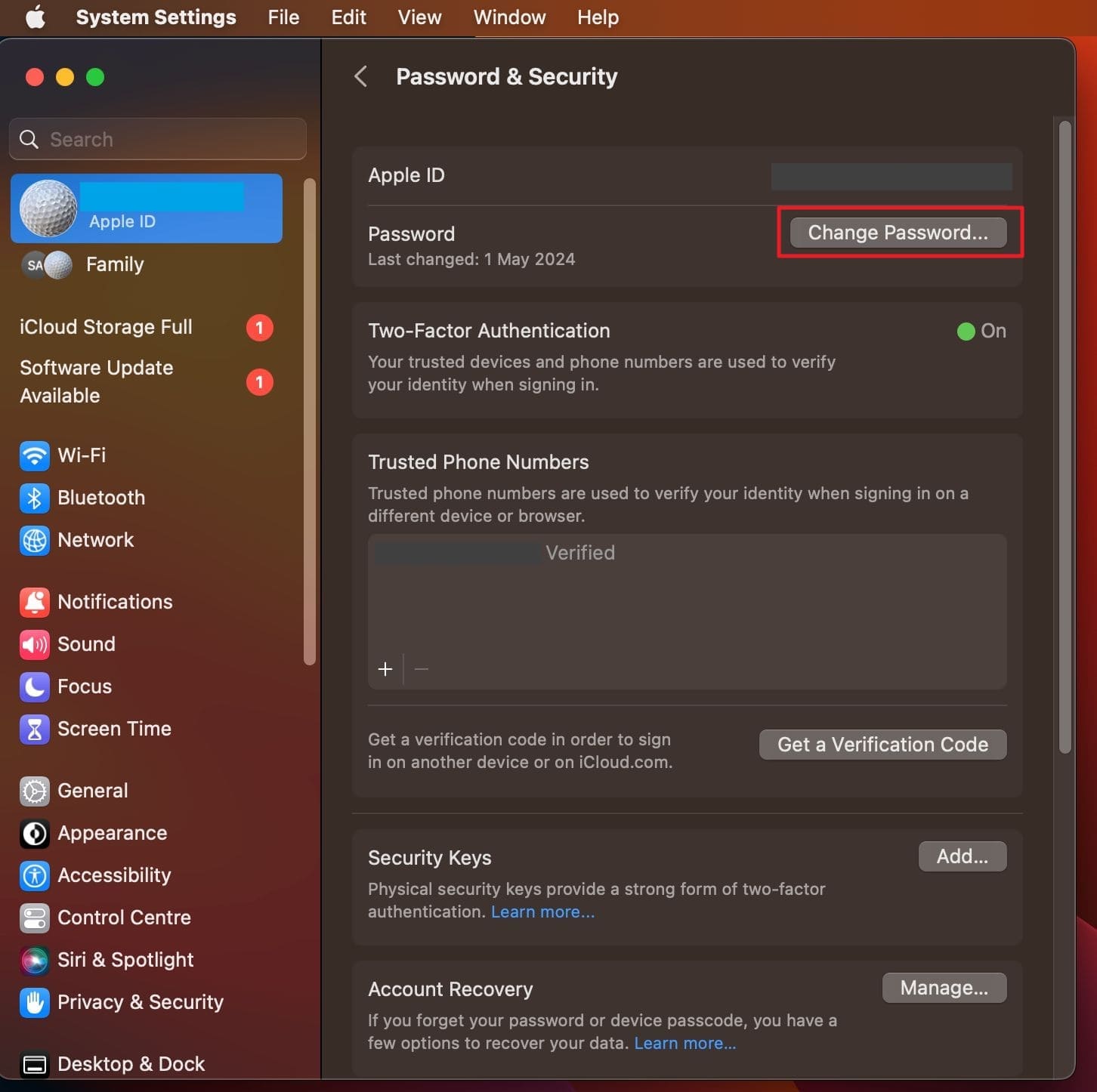This screenshot has width=1097, height=1092.
Task: Select Bluetooth in the sidebar
Action: (101, 498)
